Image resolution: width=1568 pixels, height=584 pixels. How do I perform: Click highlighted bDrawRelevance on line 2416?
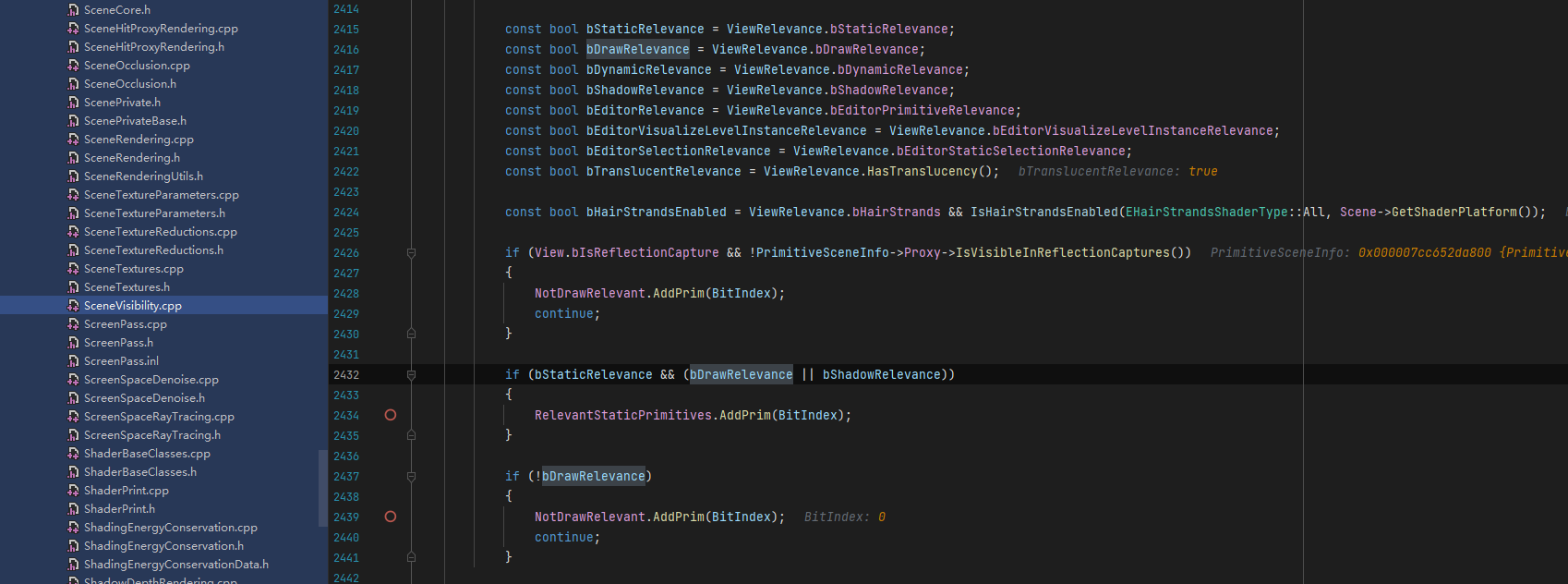[638, 50]
